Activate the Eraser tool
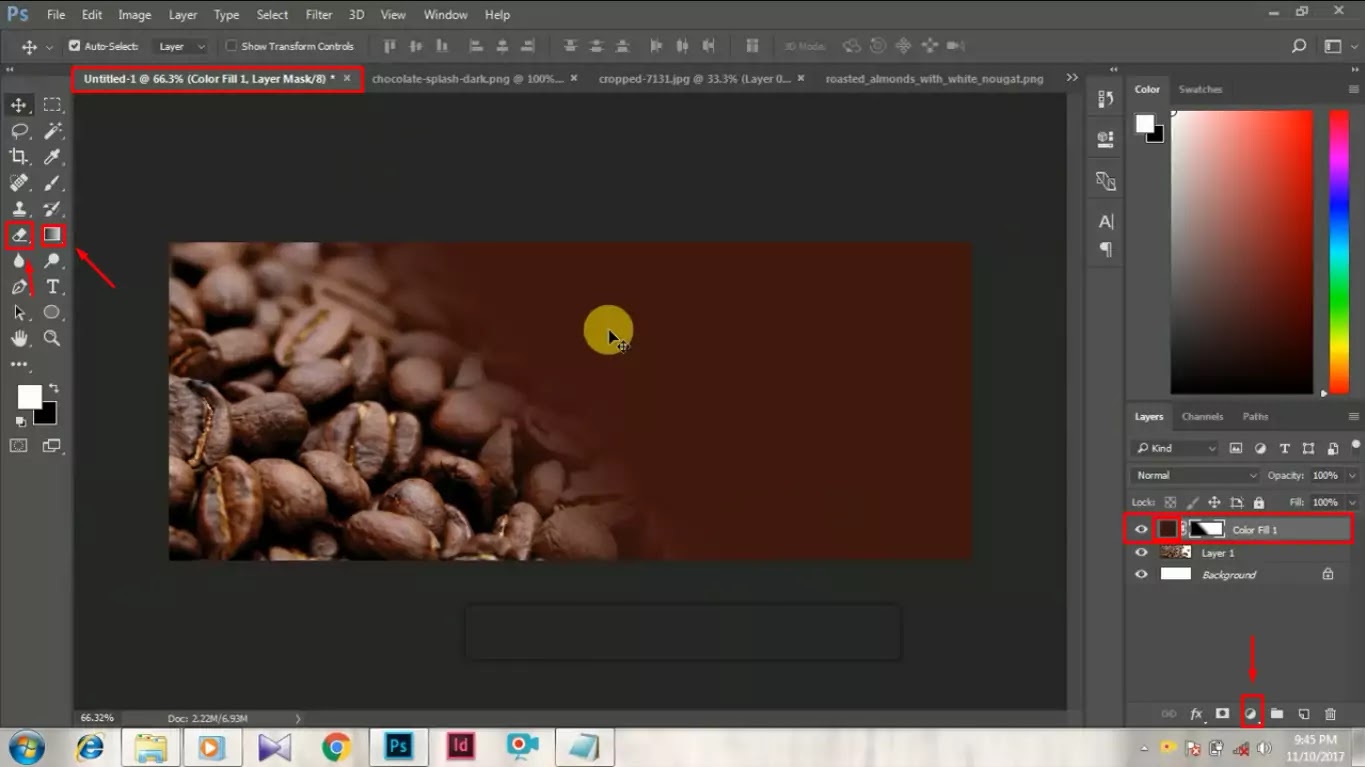The width and height of the screenshot is (1365, 767). point(19,235)
